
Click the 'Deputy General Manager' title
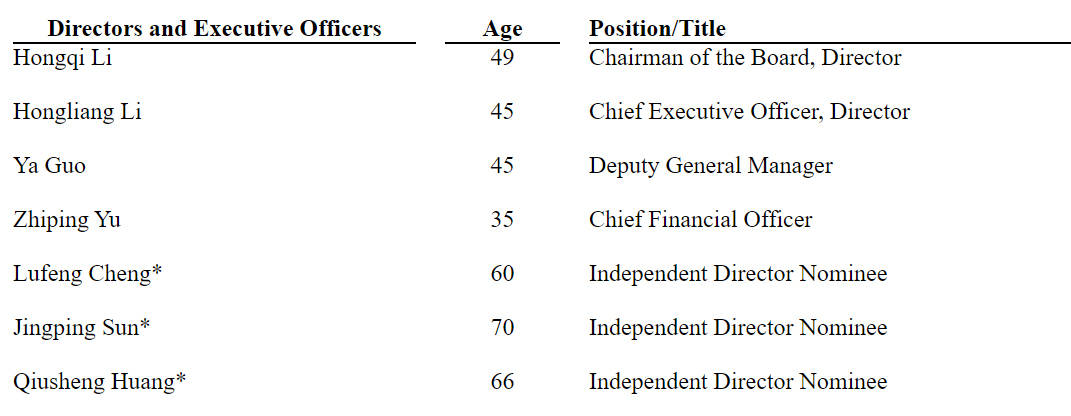(x=710, y=166)
